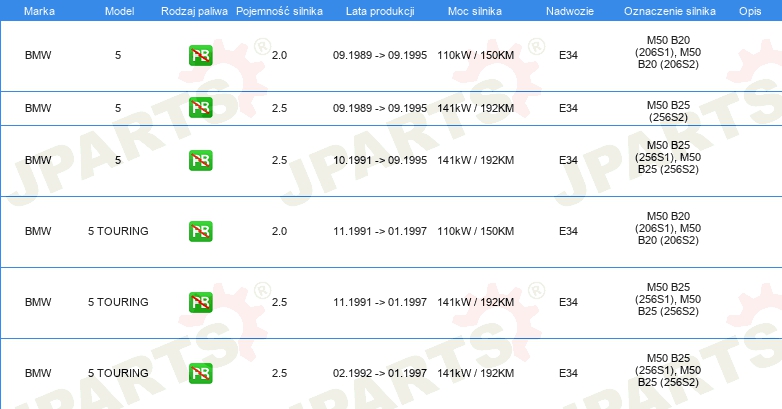Click 5 TOURING in the 11.1991 2.5 row
Viewport: 782px width, 409px height.
(118, 302)
